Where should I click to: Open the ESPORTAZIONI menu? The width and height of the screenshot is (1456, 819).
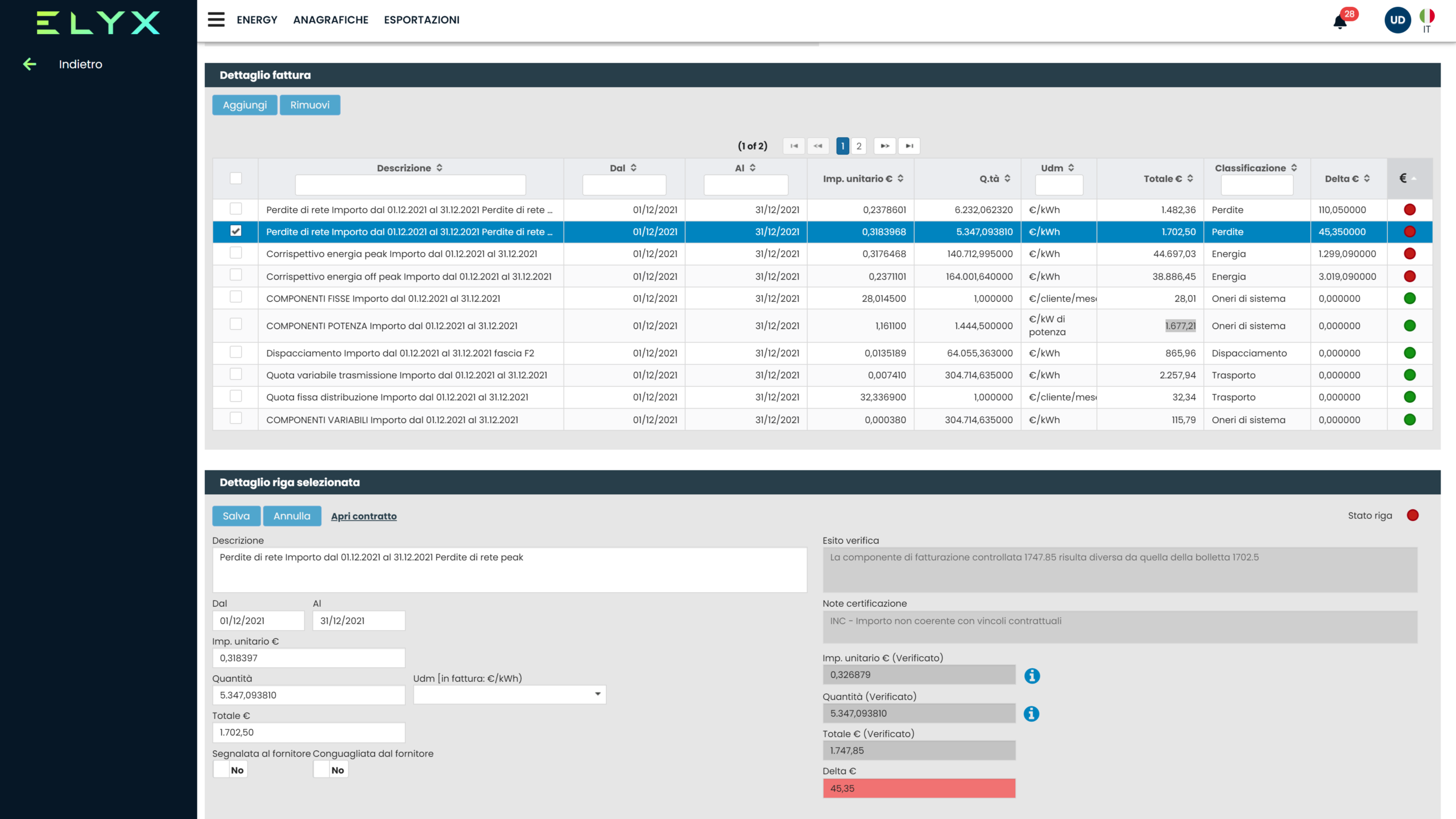point(421,20)
